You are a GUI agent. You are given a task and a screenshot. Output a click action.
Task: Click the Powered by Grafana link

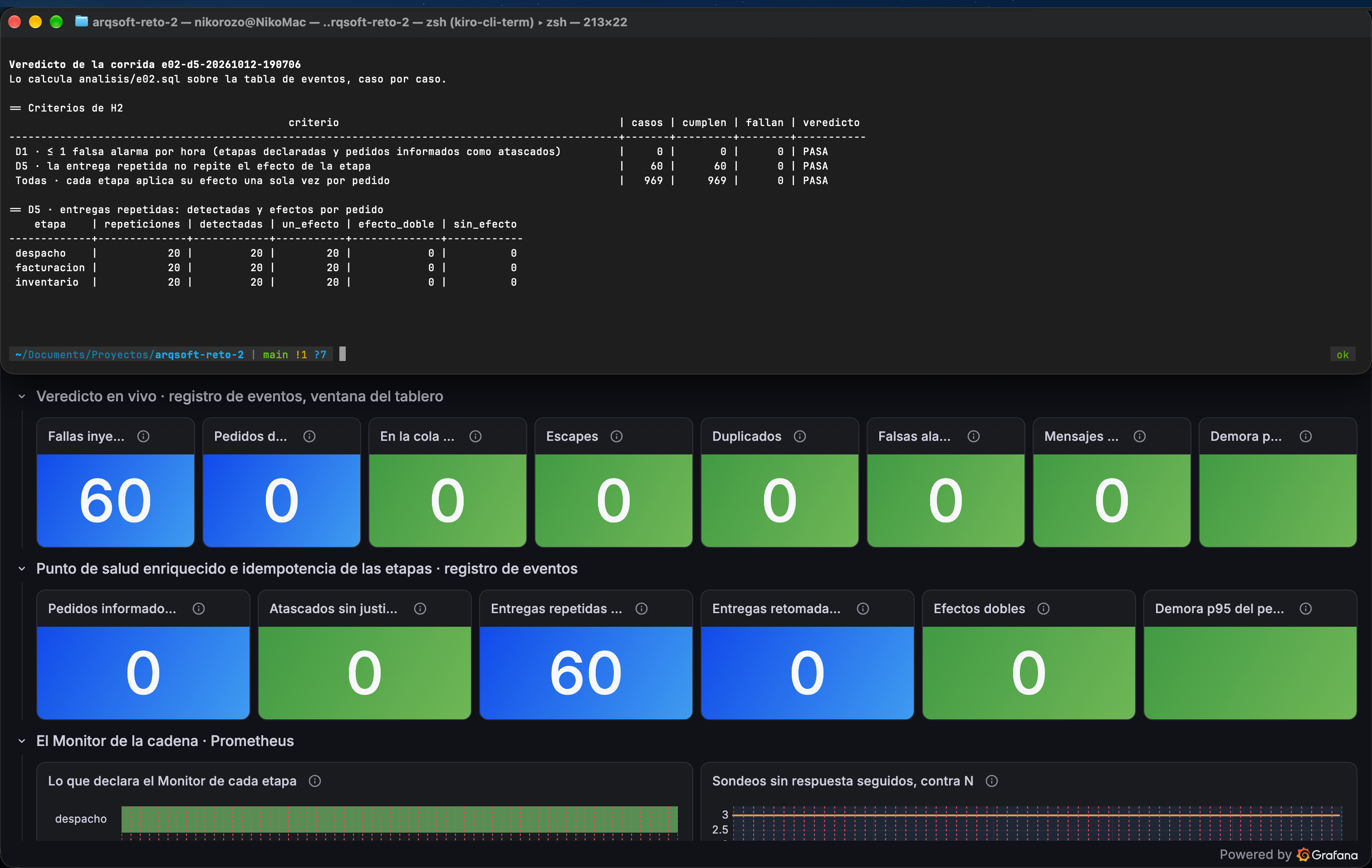1288,854
